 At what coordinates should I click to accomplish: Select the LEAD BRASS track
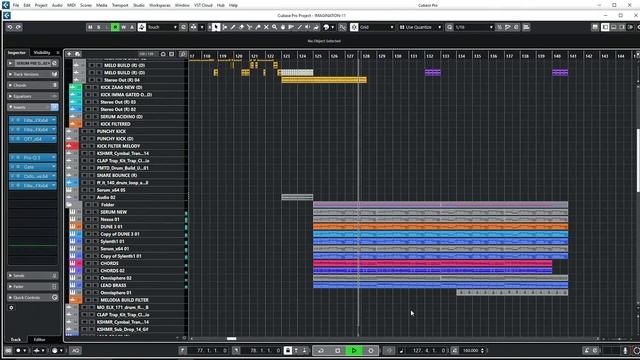[113, 285]
